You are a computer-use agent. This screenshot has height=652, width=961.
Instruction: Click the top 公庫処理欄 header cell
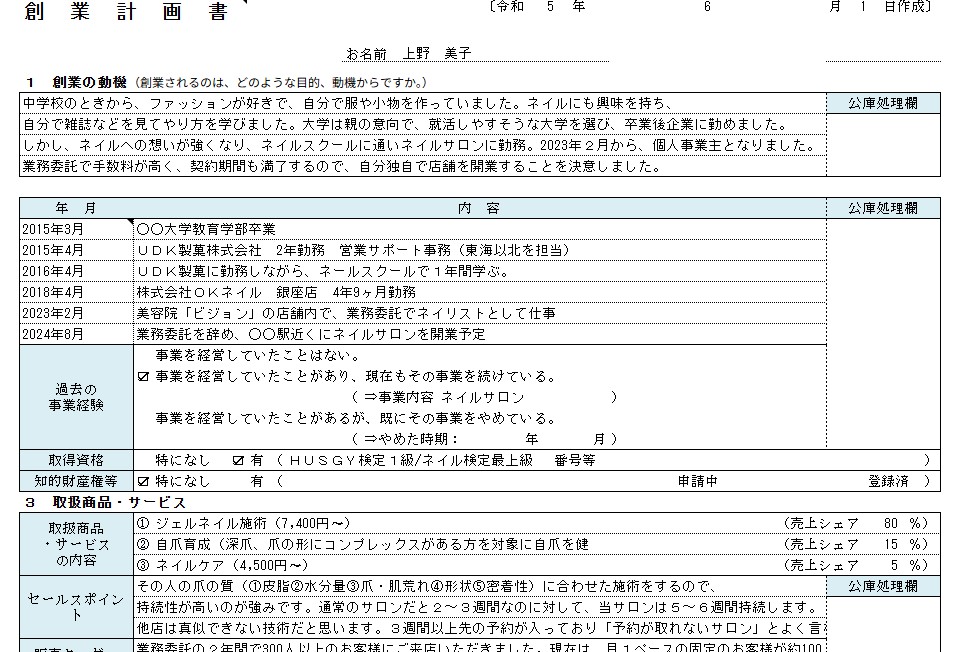point(884,101)
